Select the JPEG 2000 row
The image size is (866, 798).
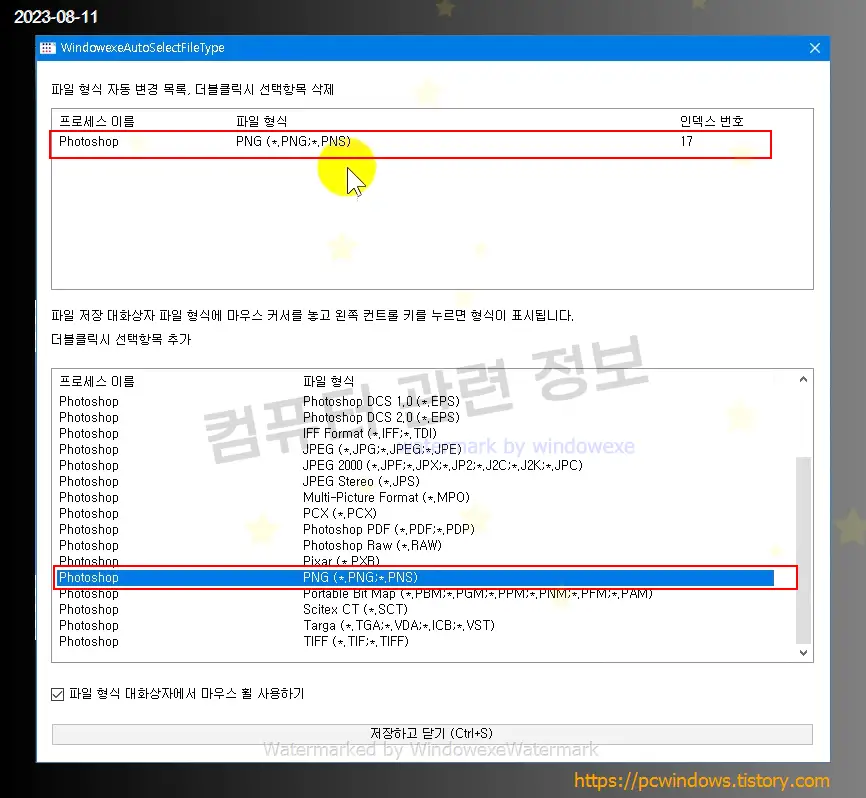point(416,466)
